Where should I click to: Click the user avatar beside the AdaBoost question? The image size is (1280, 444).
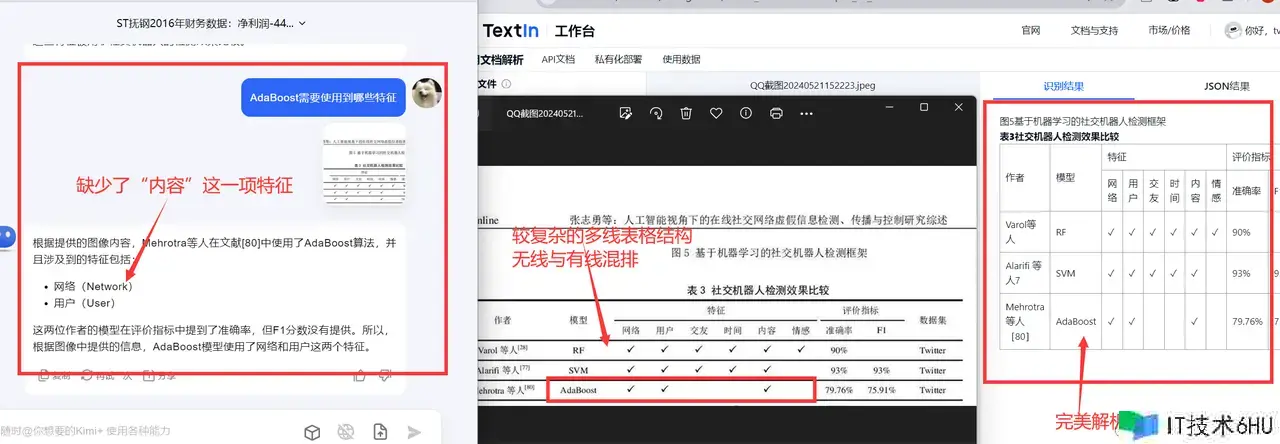(x=427, y=94)
